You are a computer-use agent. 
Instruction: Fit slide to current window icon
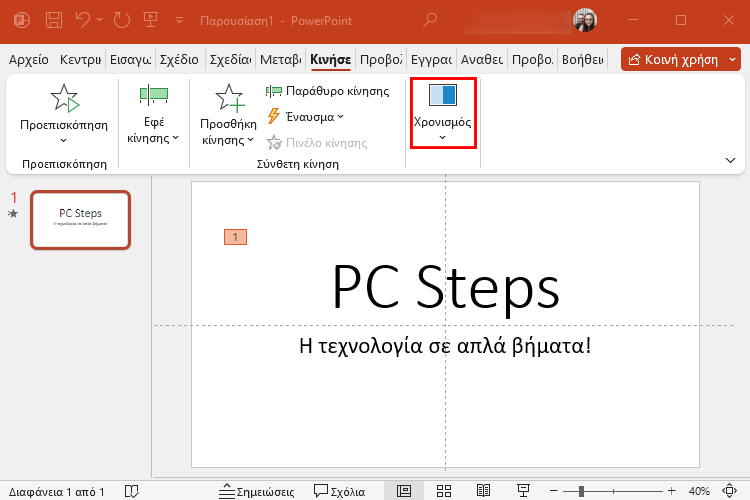[729, 491]
